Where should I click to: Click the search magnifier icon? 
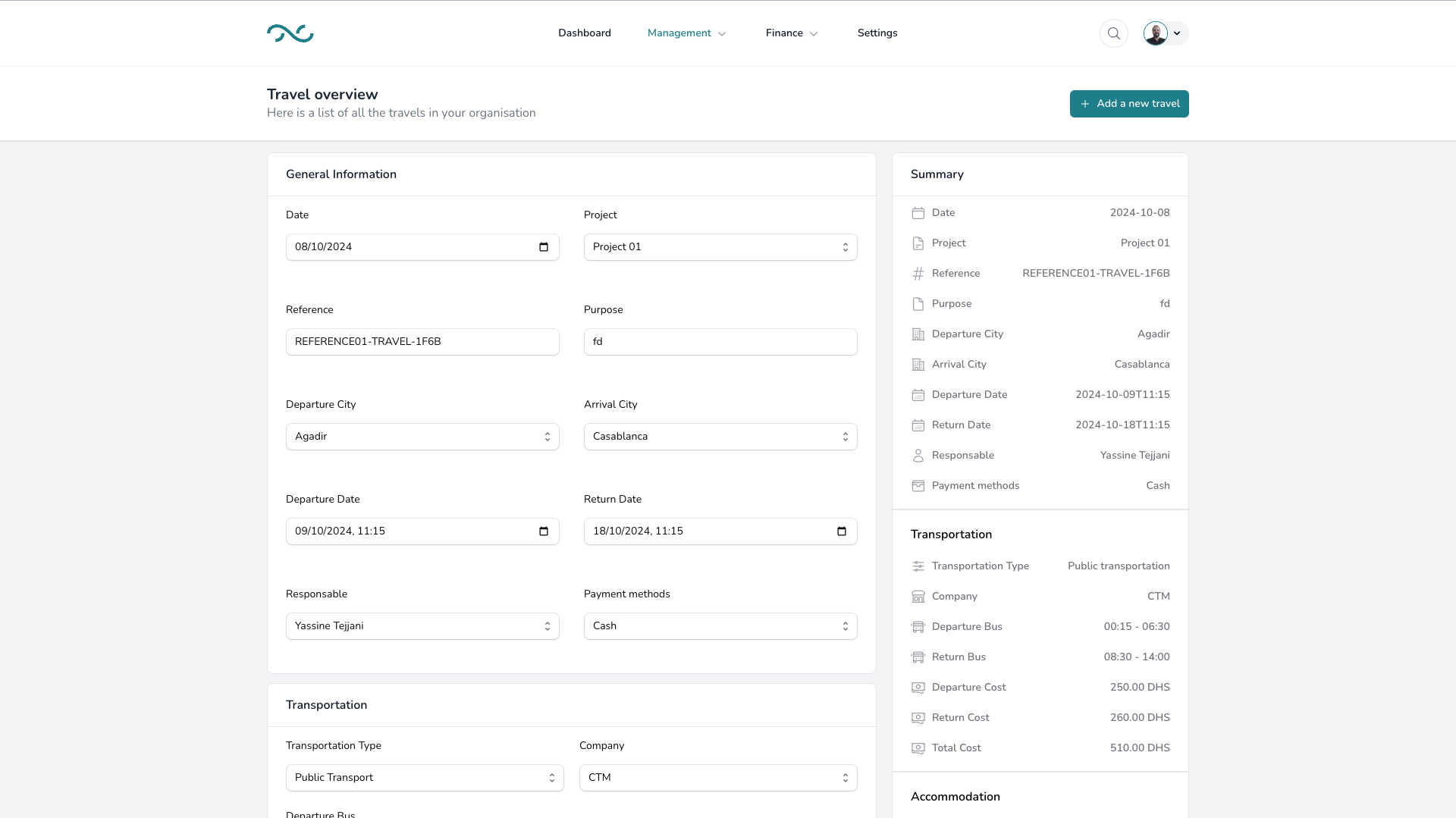click(1113, 33)
